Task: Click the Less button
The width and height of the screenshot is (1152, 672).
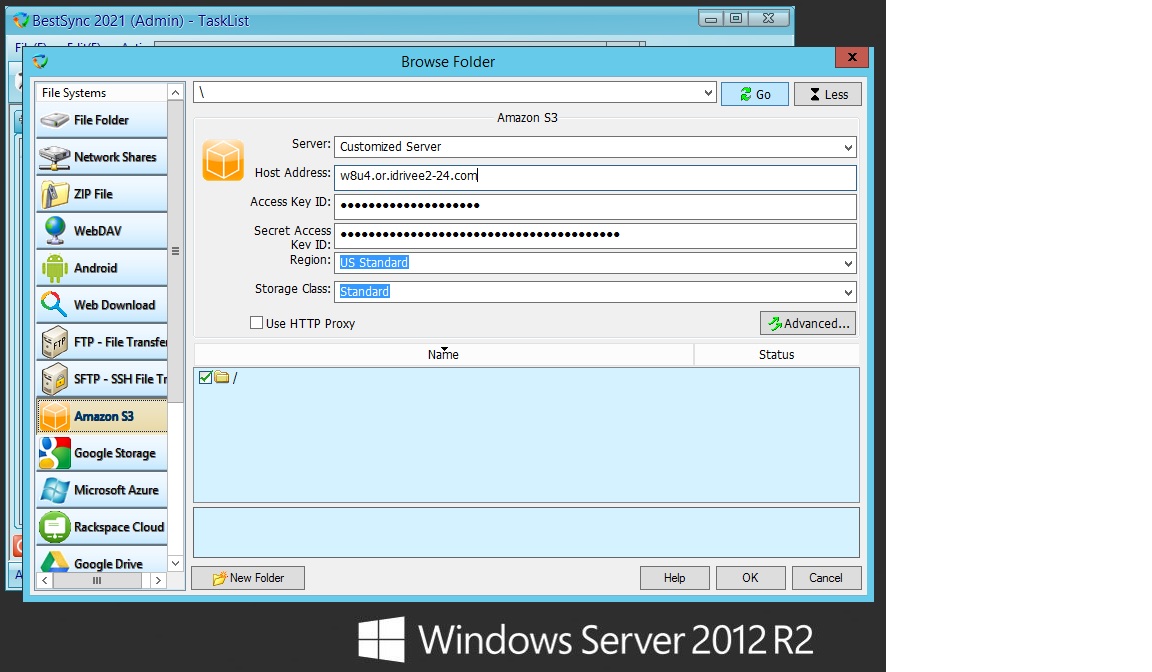Action: tap(828, 94)
